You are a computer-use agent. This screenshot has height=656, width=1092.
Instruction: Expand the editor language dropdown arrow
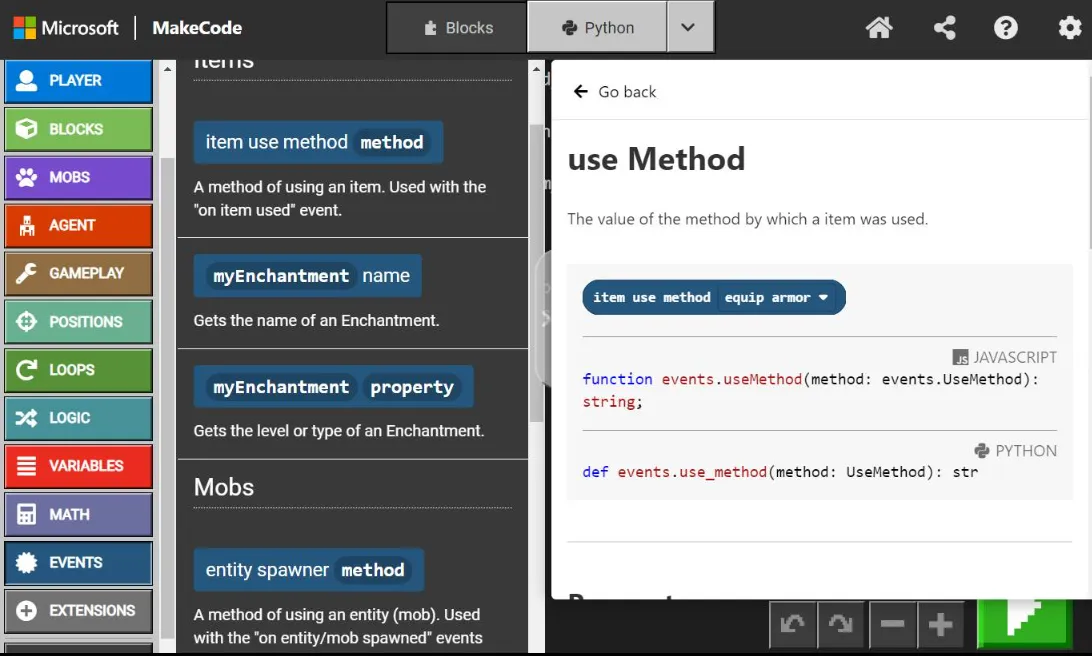[x=688, y=28]
